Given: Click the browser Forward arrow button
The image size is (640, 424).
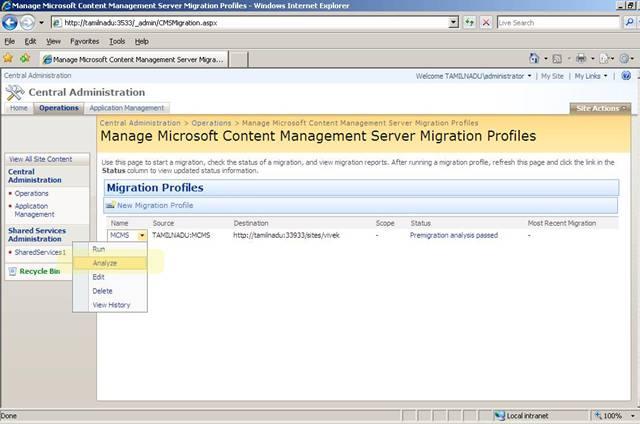Looking at the screenshot, I should [x=27, y=22].
